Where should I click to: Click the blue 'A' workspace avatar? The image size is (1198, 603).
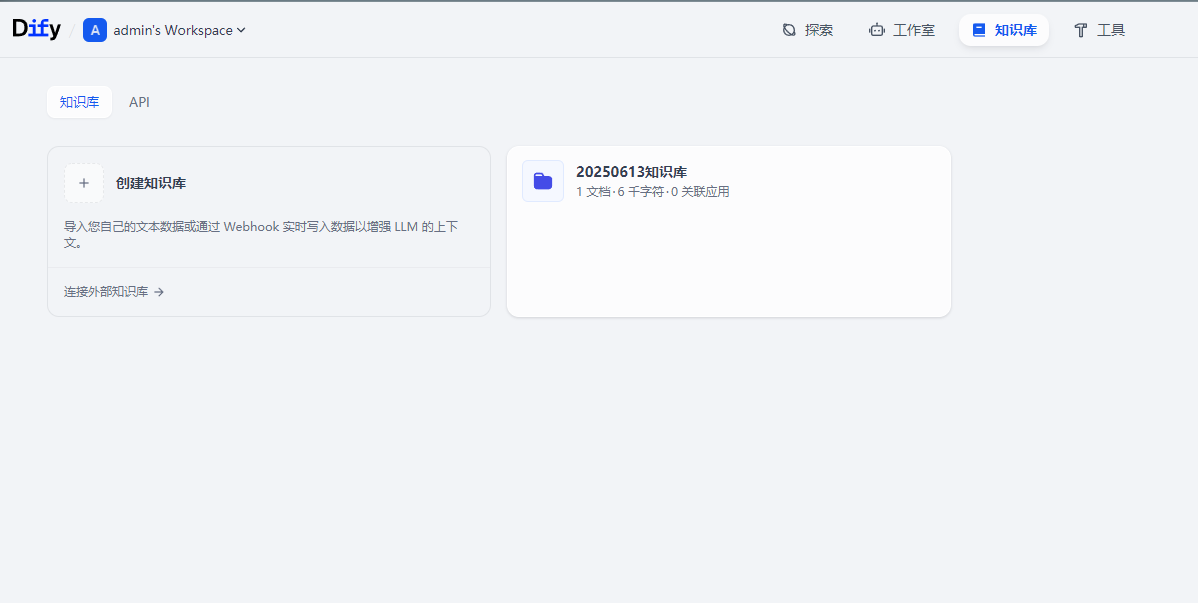(95, 30)
